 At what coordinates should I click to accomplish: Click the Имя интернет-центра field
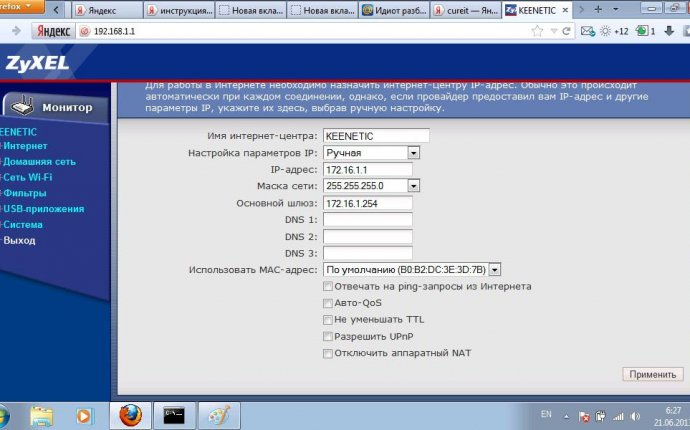376,136
